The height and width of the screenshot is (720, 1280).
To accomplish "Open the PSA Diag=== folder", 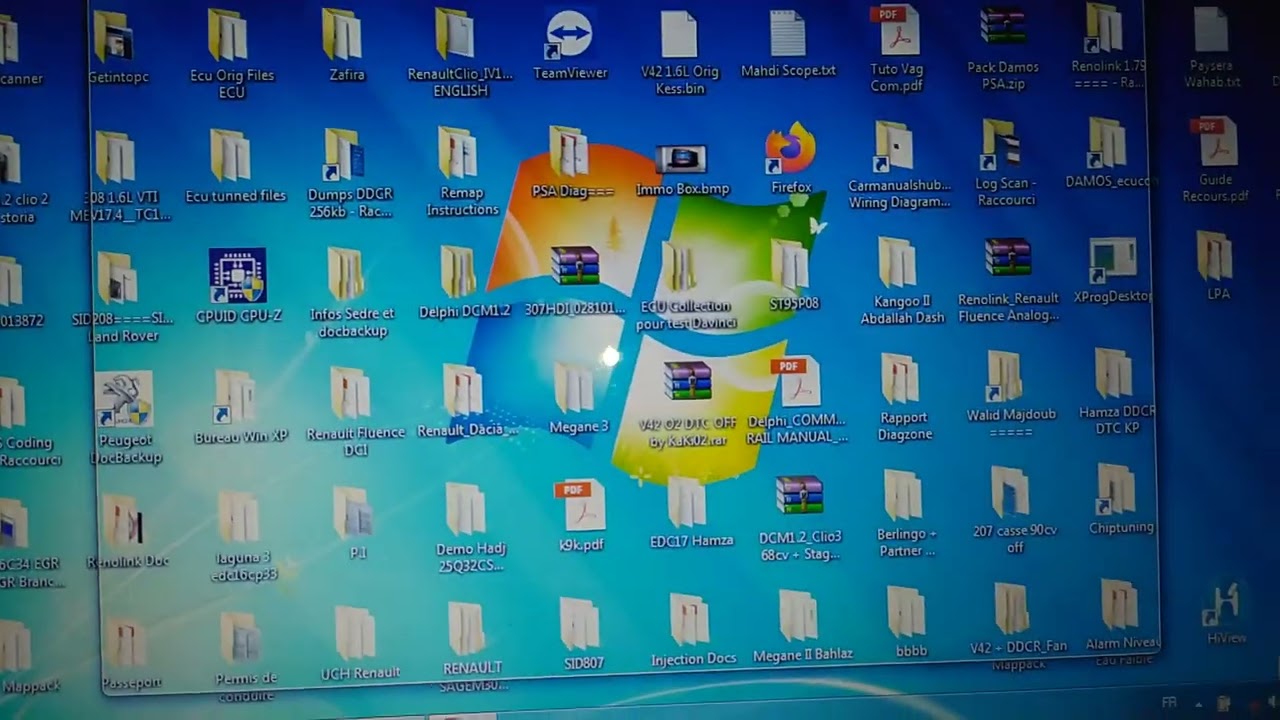I will tap(570, 151).
